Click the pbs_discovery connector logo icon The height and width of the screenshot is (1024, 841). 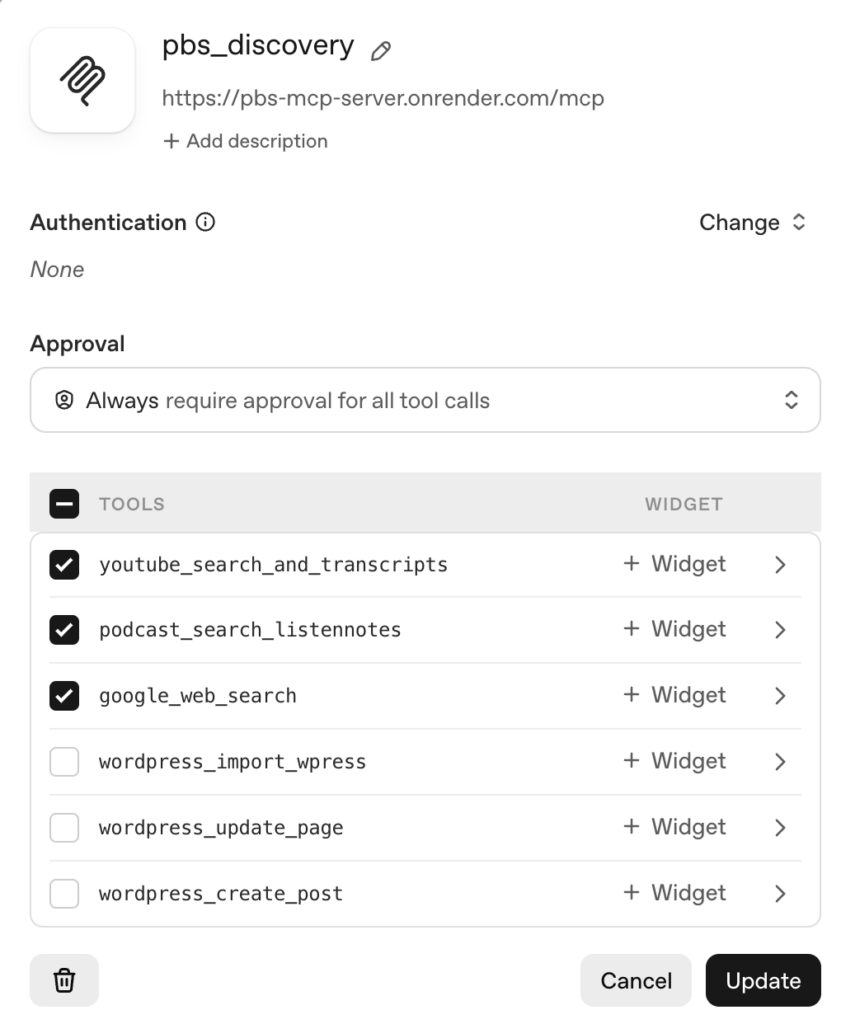coord(83,80)
